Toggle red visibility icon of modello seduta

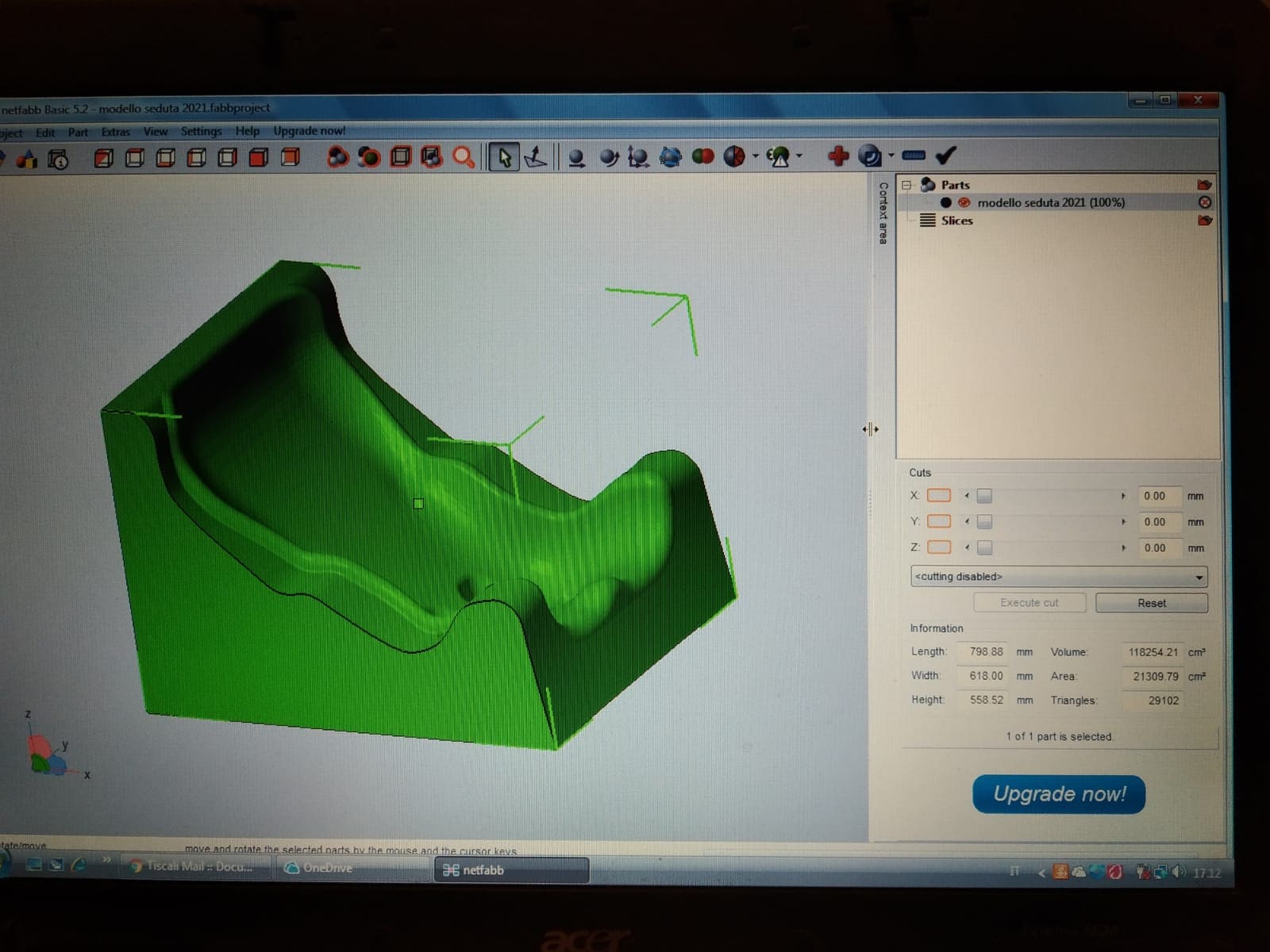click(x=964, y=202)
